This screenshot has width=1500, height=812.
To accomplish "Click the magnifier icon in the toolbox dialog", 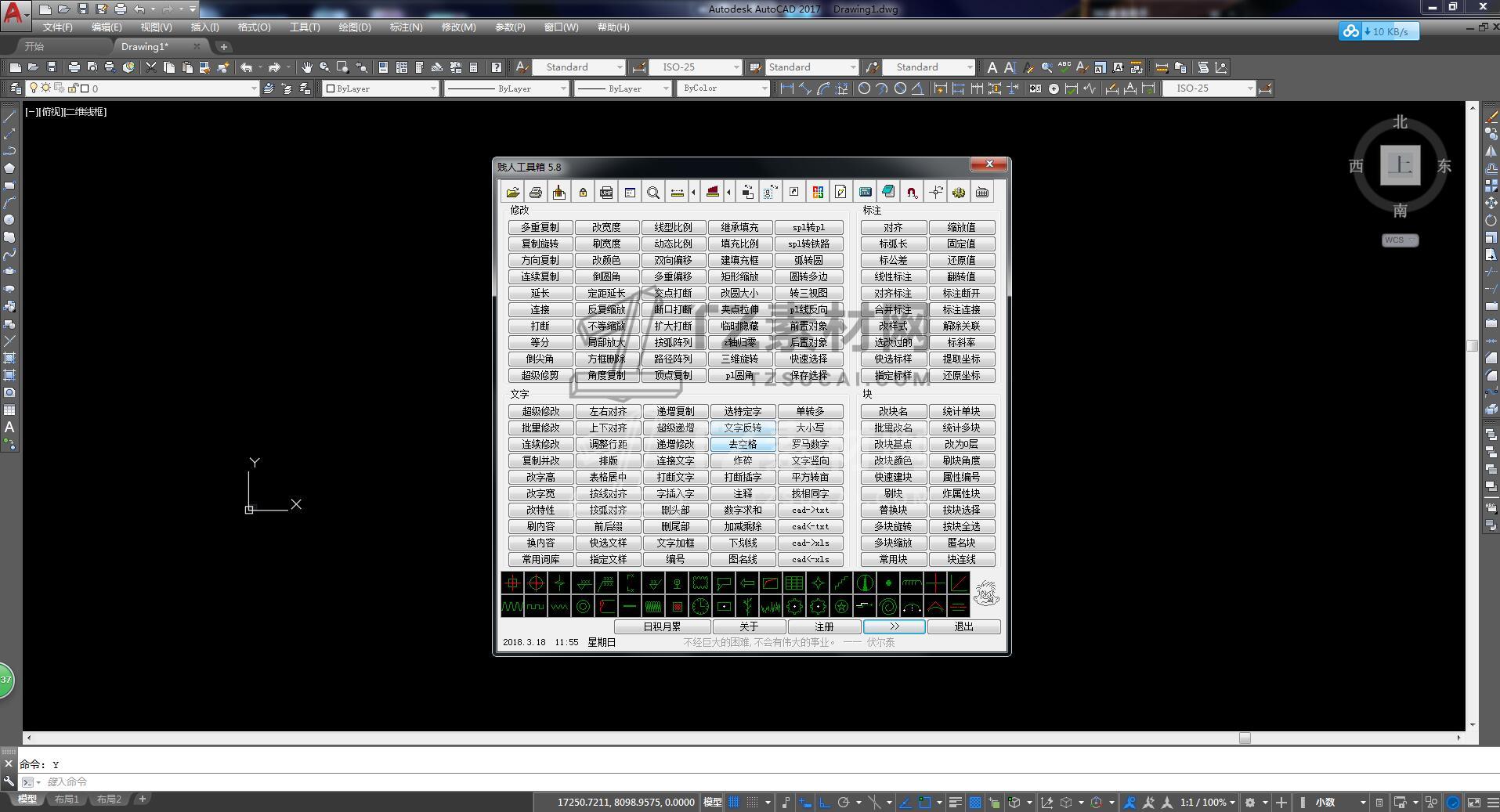I will (653, 193).
